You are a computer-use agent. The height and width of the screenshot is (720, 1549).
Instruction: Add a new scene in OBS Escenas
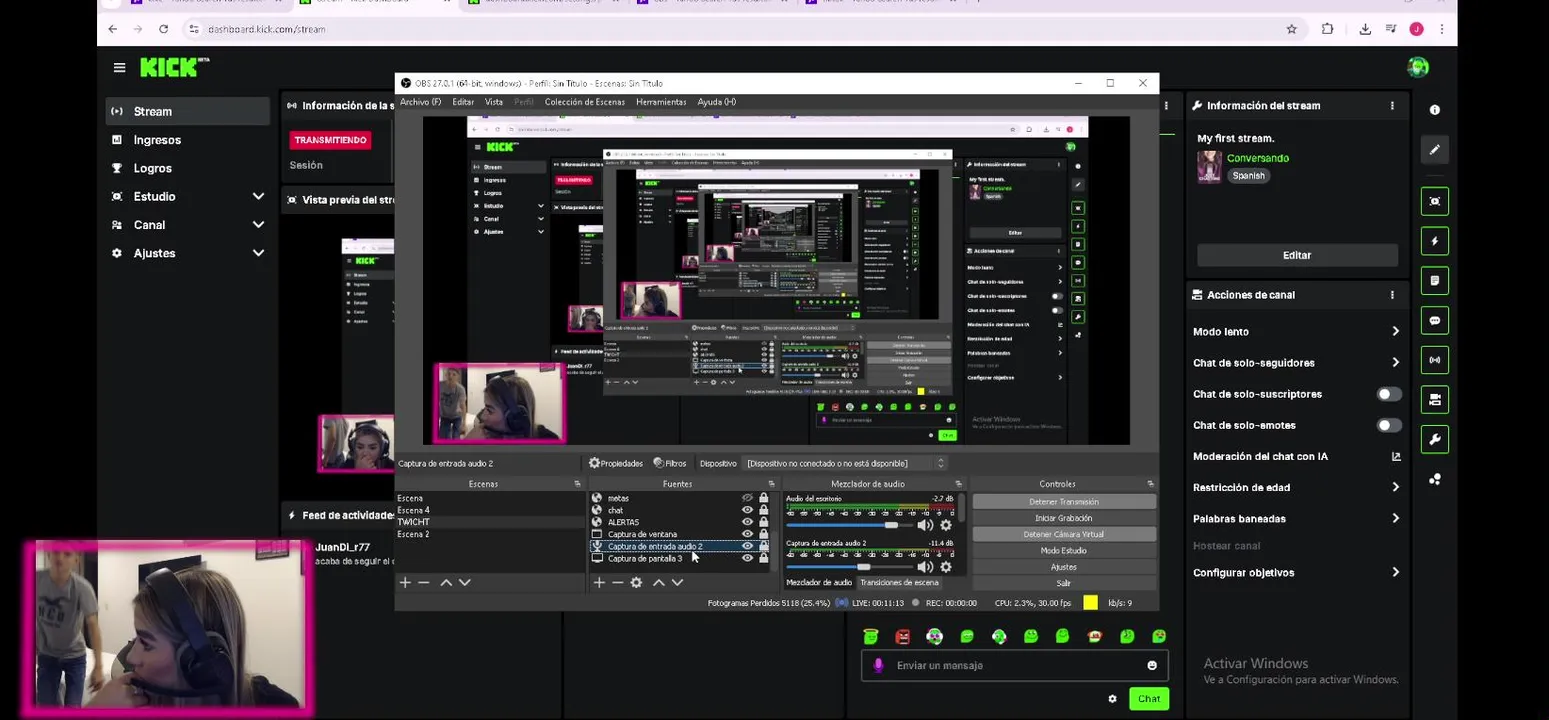405,583
